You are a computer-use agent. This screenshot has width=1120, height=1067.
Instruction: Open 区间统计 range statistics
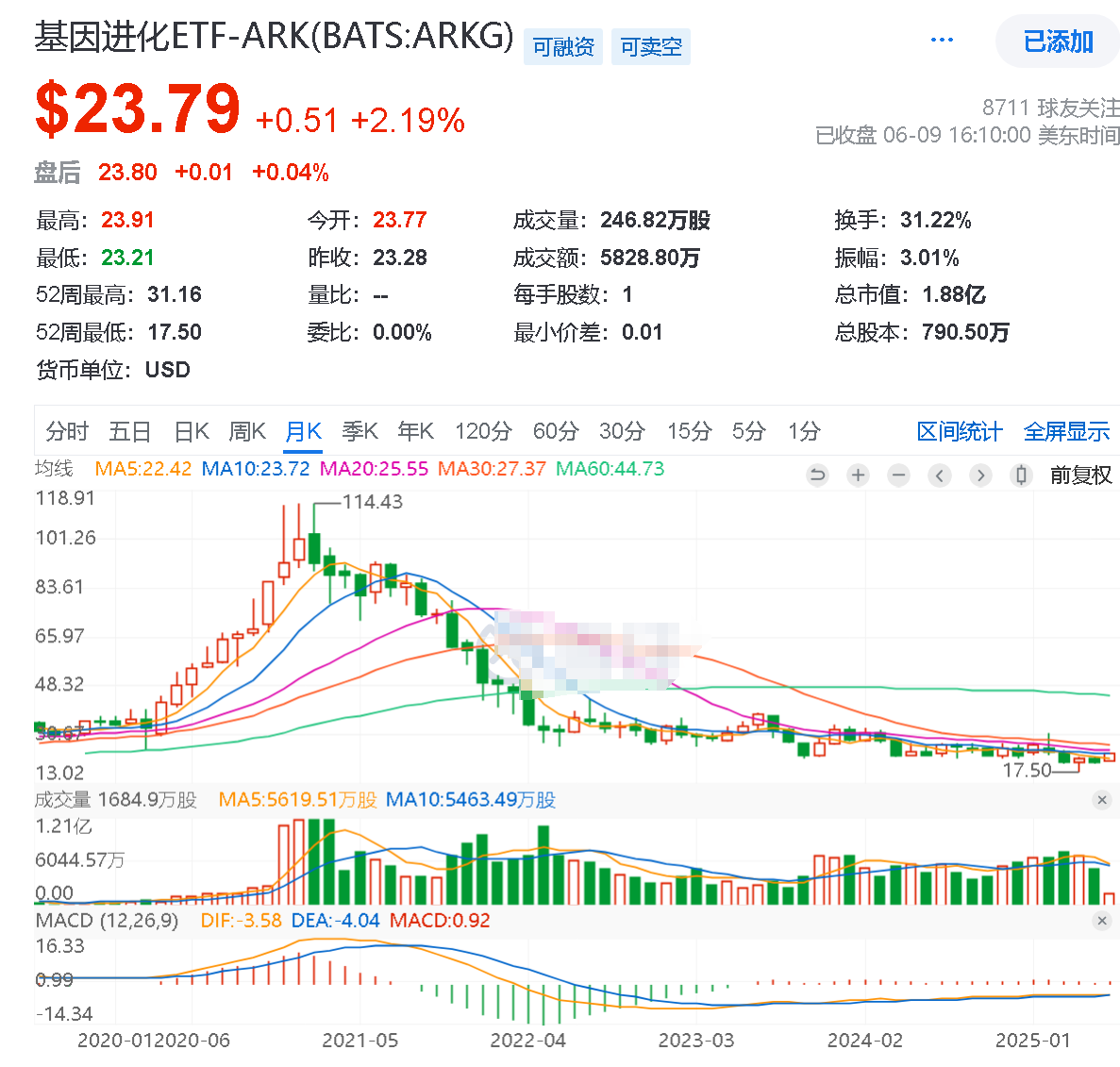tap(960, 431)
